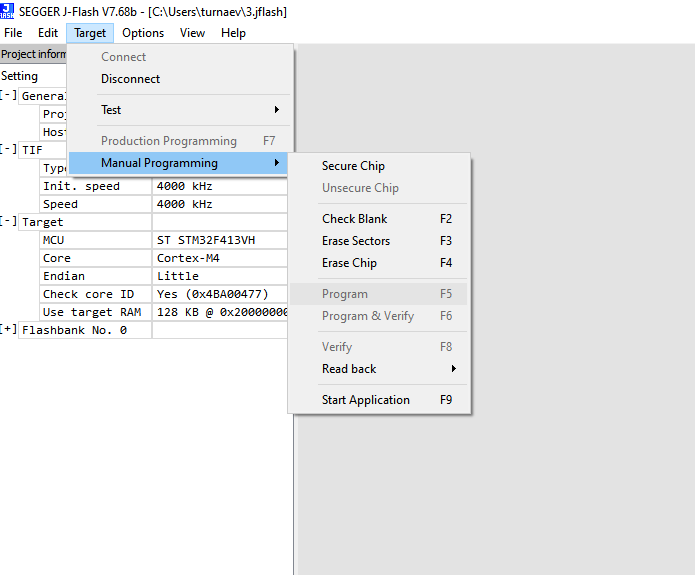The width and height of the screenshot is (695, 575).
Task: Open the Help menu
Action: 233,33
